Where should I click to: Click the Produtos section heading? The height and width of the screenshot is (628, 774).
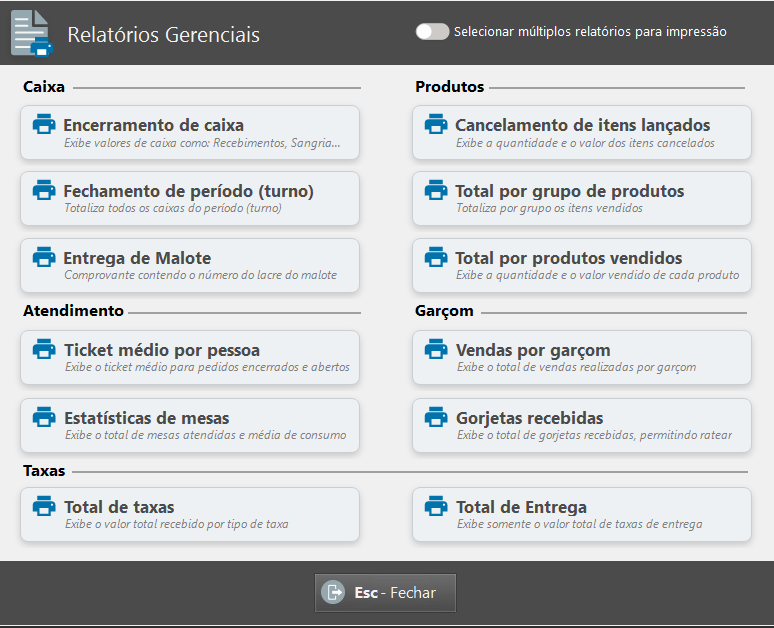tap(449, 87)
